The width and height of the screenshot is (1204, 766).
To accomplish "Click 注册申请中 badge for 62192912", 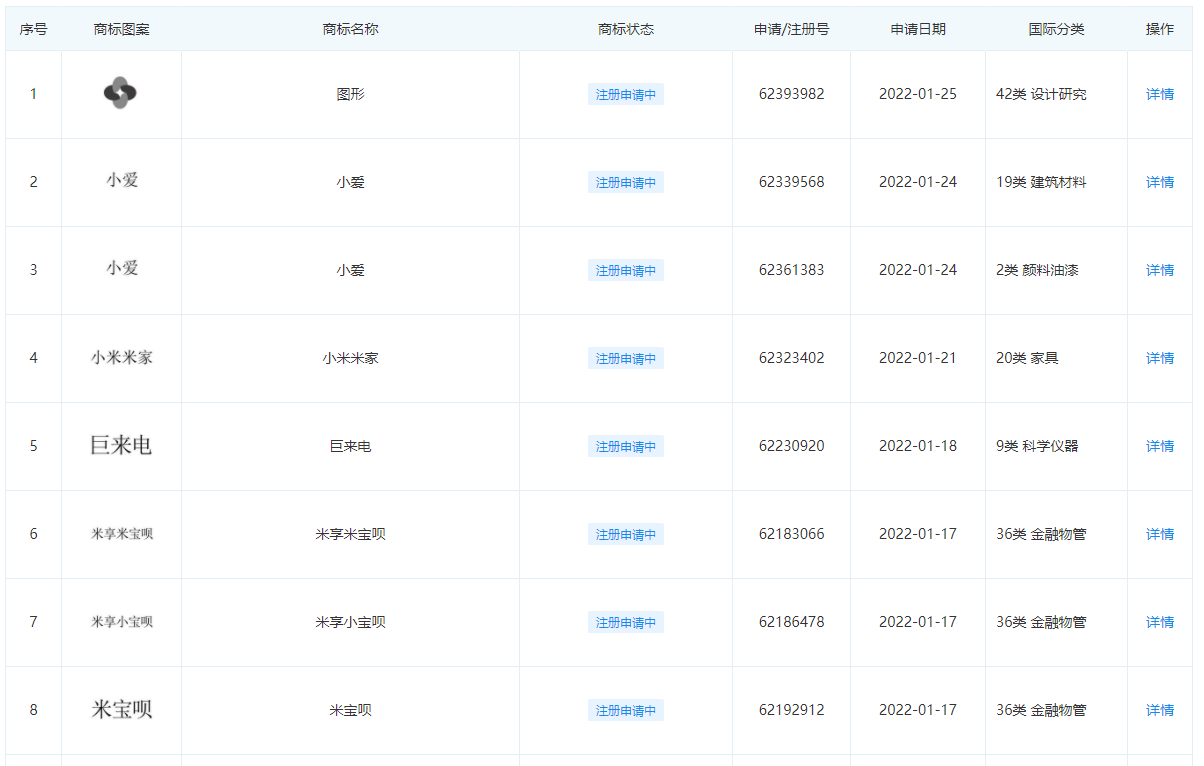I will pyautogui.click(x=626, y=711).
